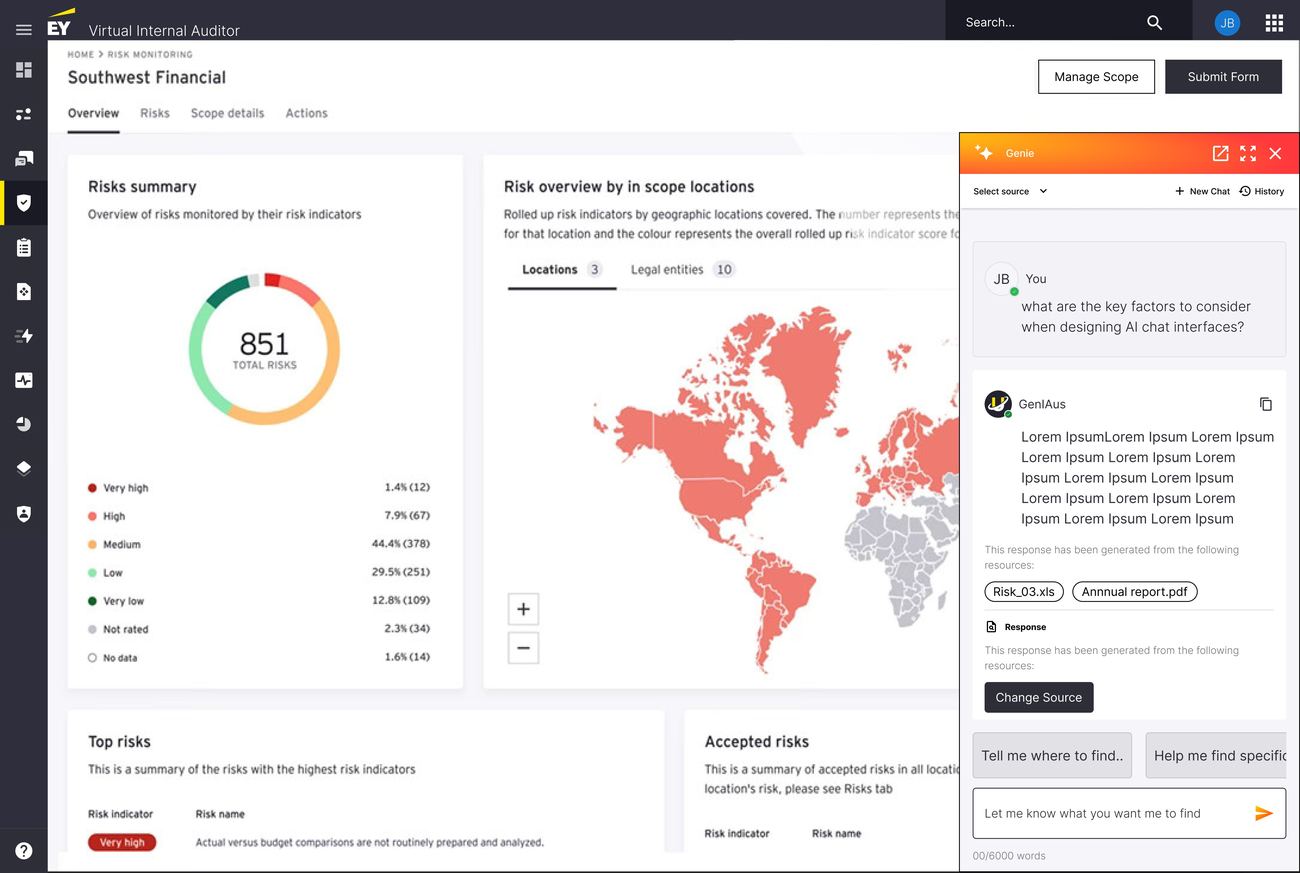Select the shield check risk monitoring icon
This screenshot has width=1300, height=873.
(24, 203)
